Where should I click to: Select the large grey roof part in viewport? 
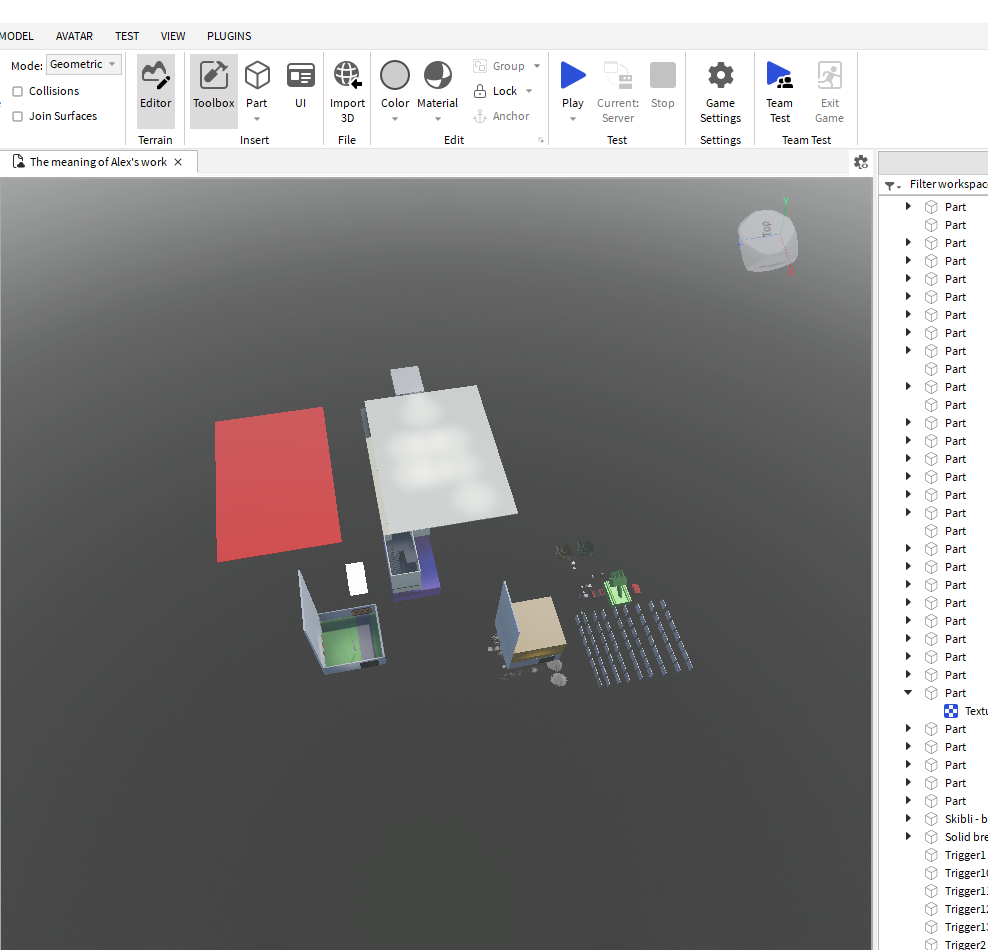[x=441, y=460]
